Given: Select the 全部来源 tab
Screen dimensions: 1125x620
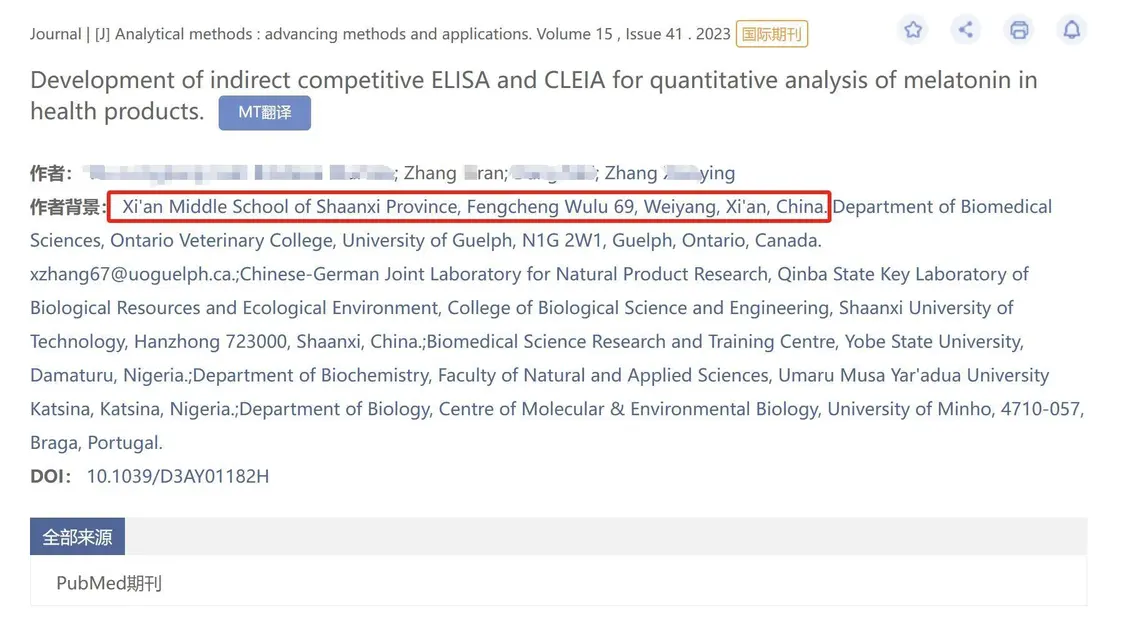Looking at the screenshot, I should coord(77,537).
